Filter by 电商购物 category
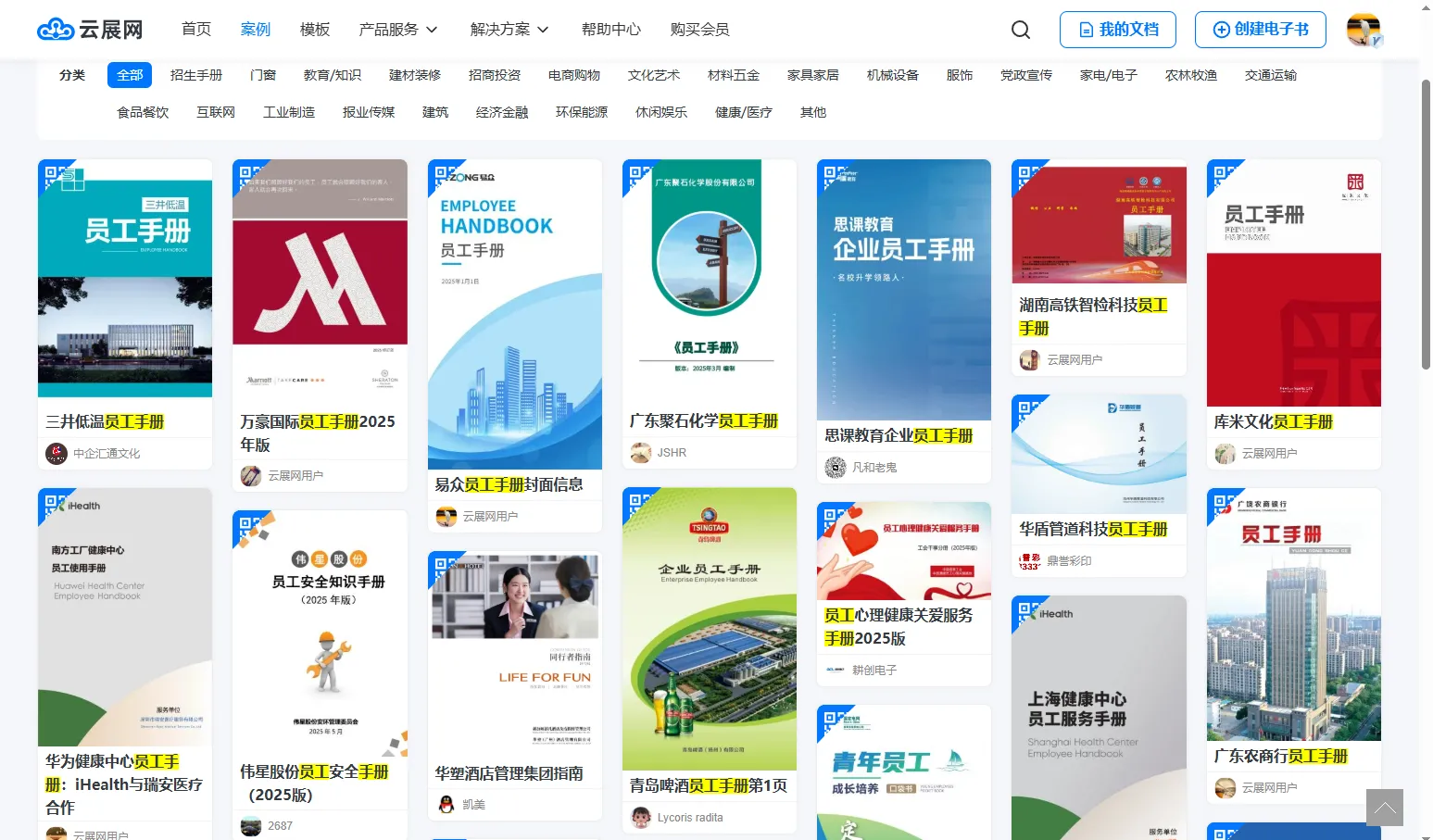The image size is (1433, 840). click(574, 75)
